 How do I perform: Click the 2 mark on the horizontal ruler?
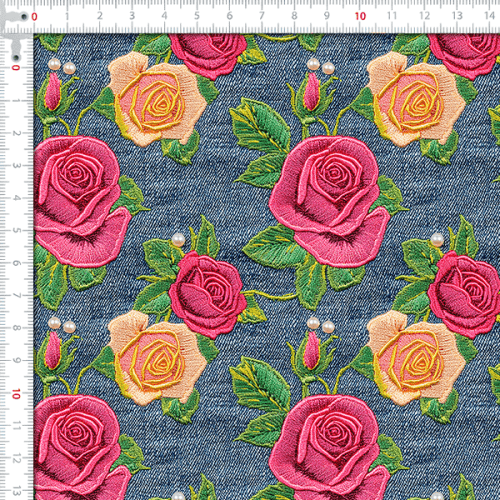pos(100,16)
